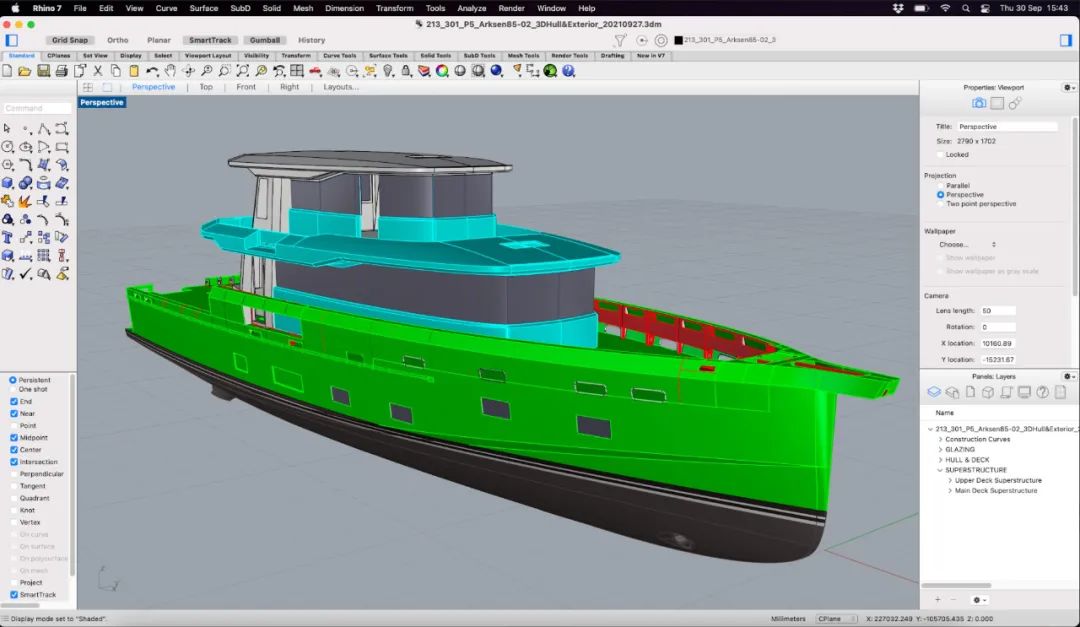Open the Wallpaper Choose dropdown

click(967, 244)
